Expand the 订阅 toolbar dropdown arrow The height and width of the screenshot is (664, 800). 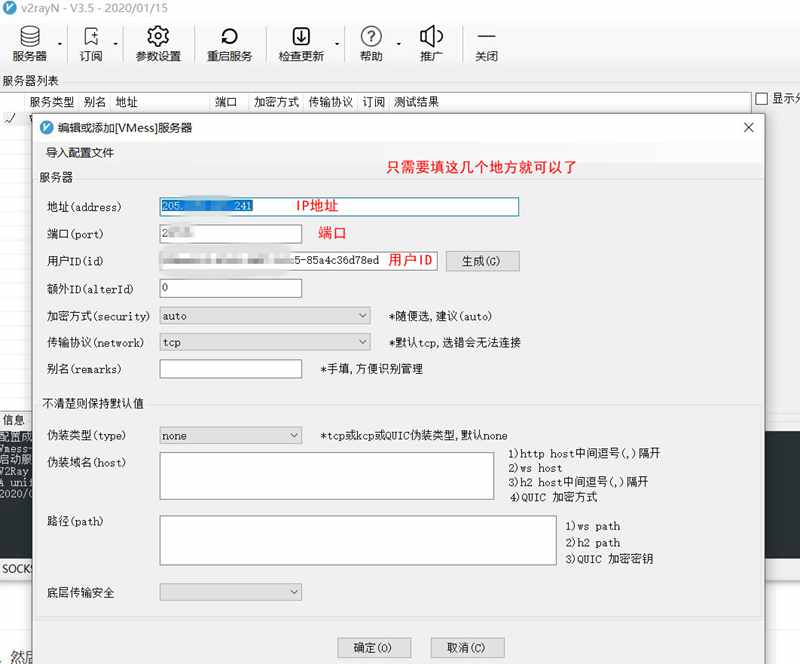tap(115, 44)
